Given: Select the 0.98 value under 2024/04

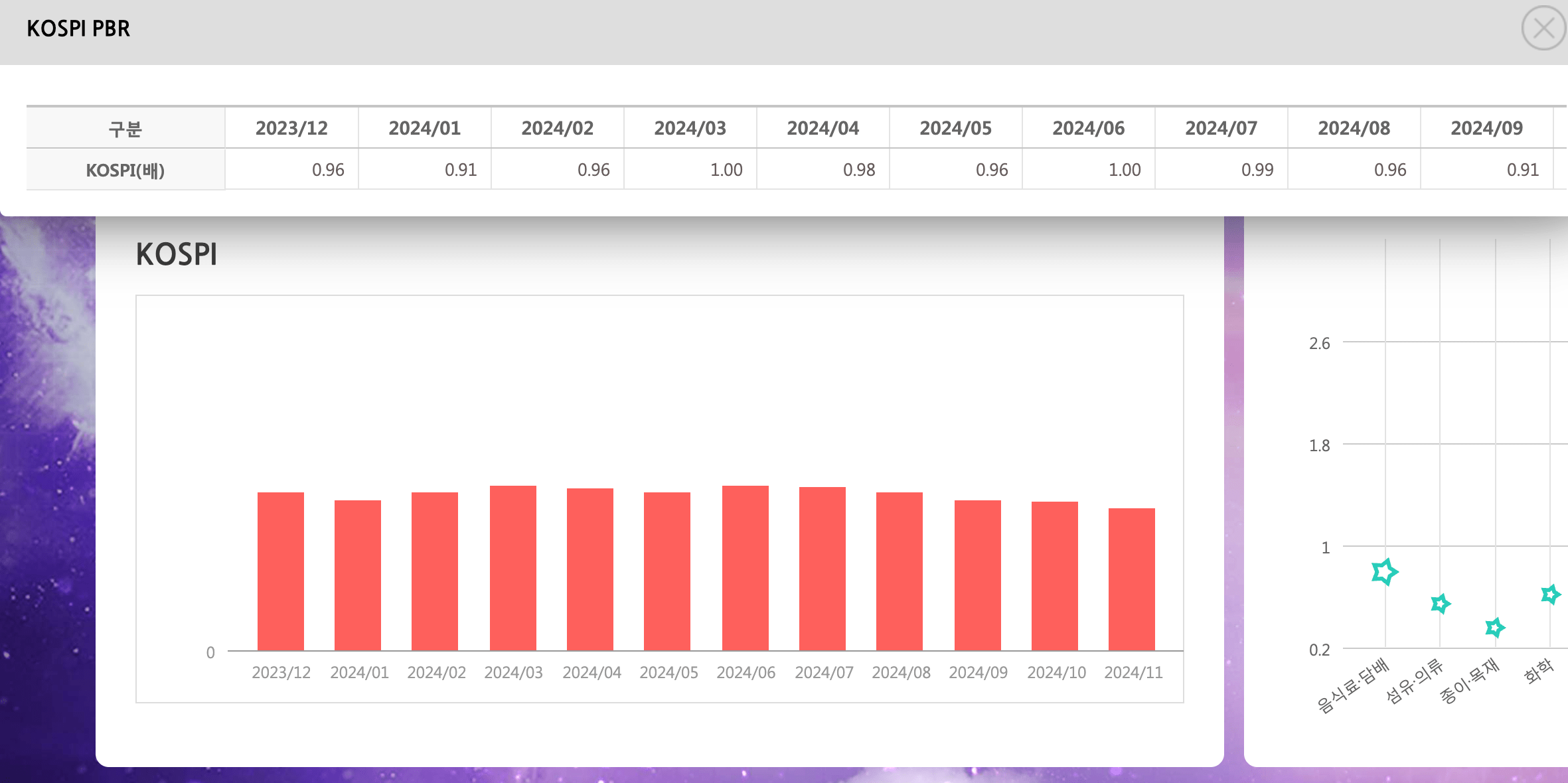Looking at the screenshot, I should [859, 170].
